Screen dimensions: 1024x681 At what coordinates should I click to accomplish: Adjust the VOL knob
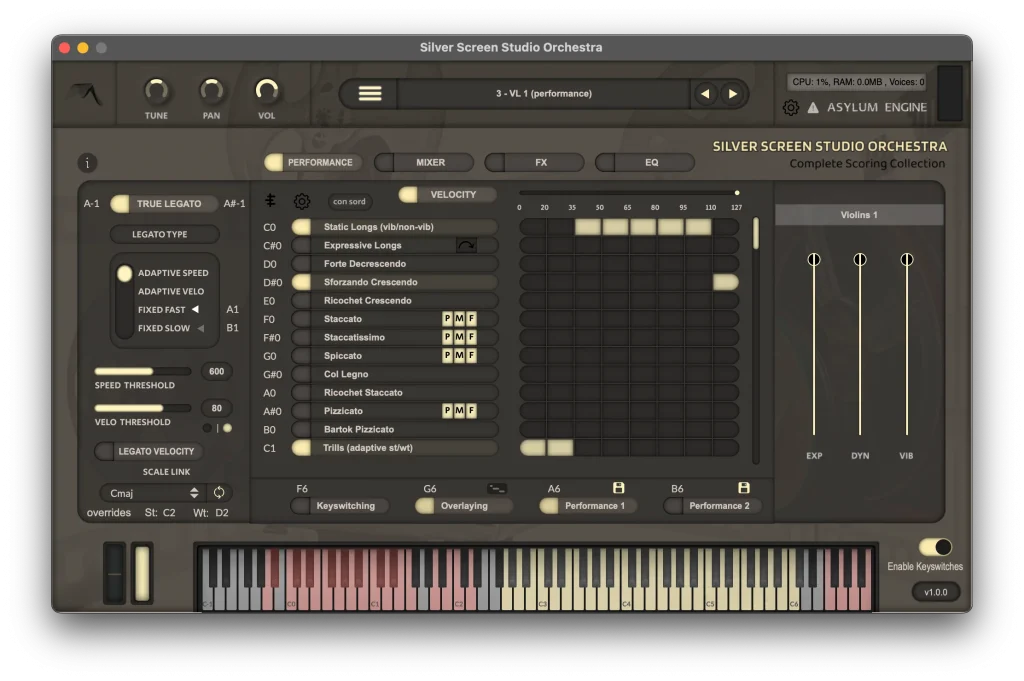tap(266, 91)
